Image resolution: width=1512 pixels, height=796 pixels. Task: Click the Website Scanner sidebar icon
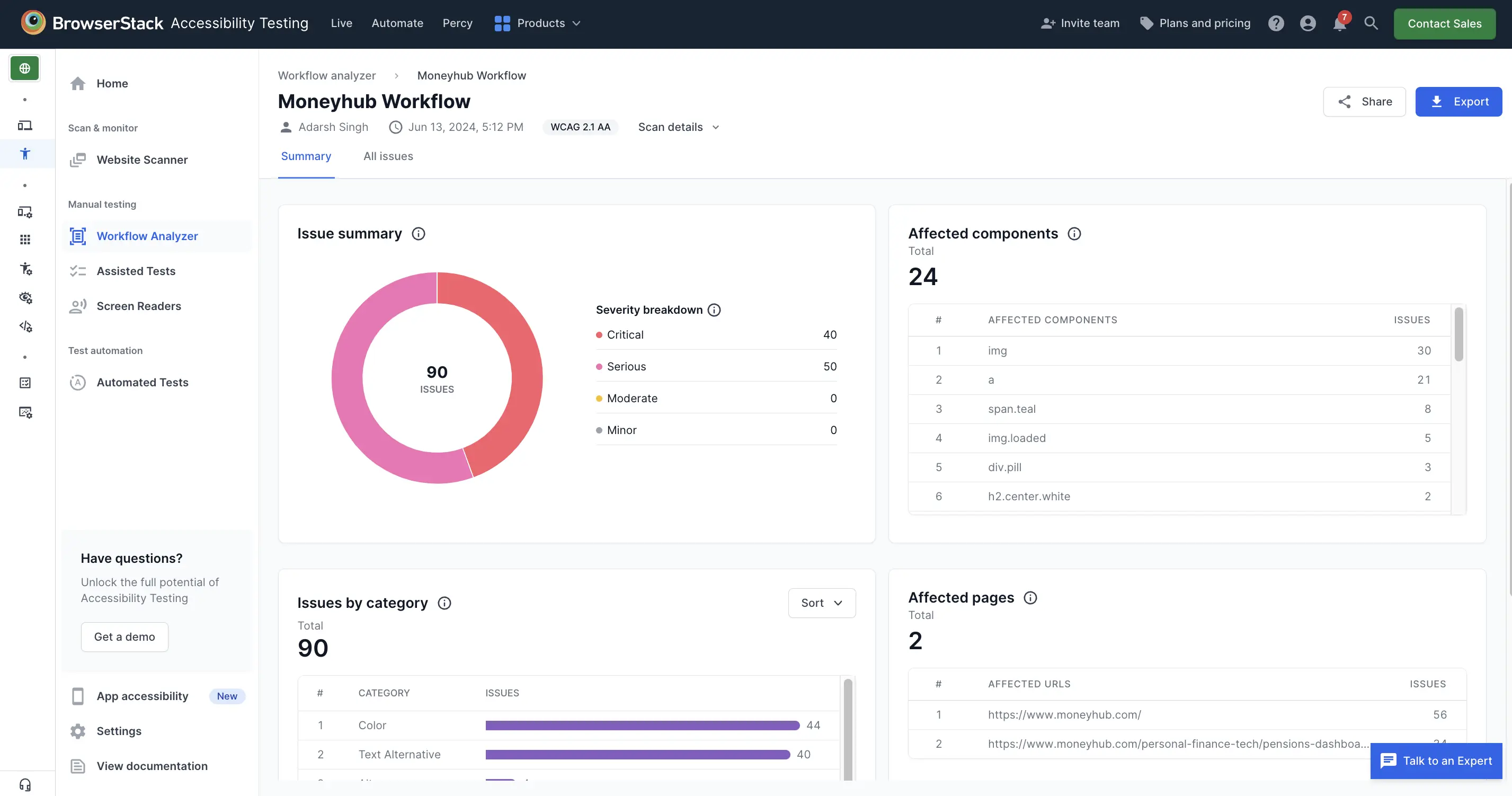(x=78, y=160)
